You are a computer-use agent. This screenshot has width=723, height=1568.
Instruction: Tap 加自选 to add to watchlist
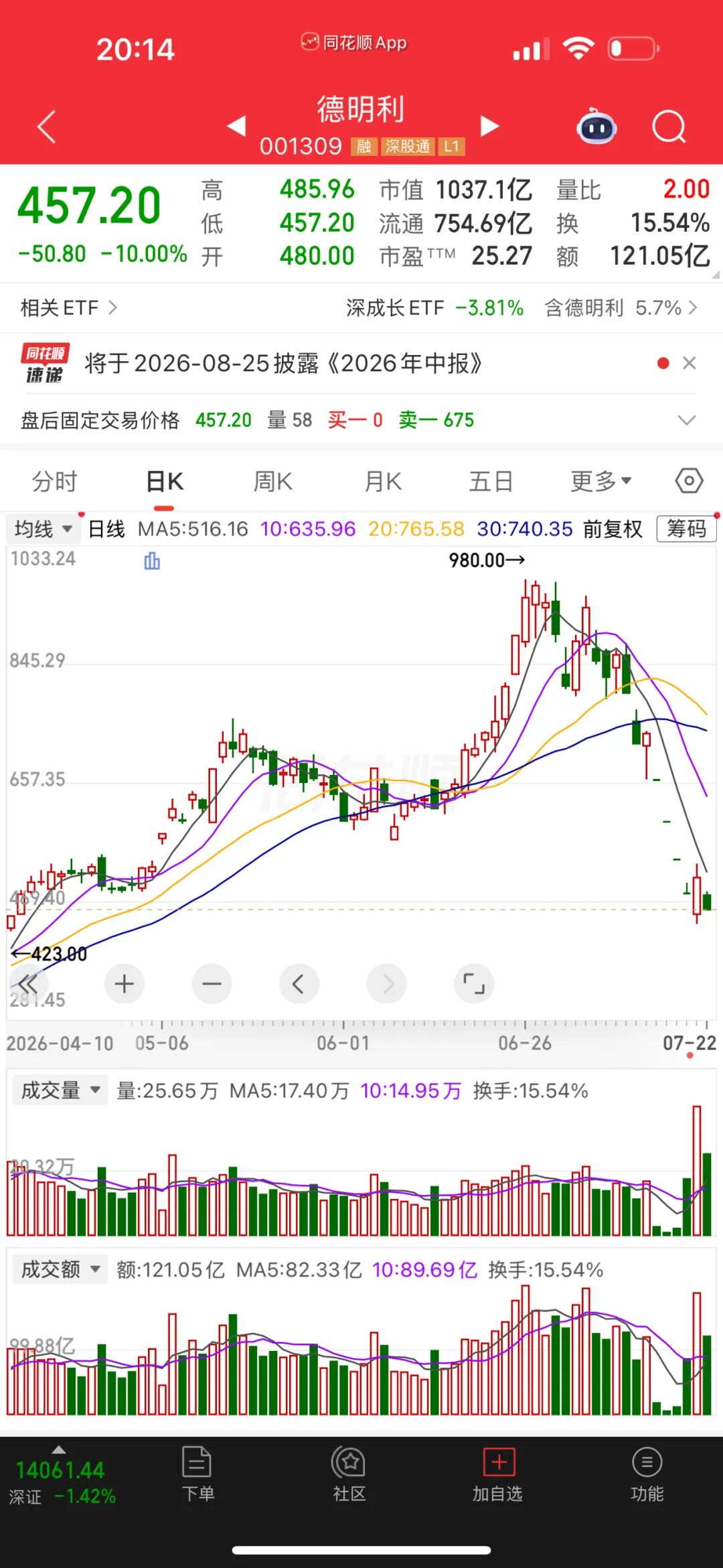click(498, 1476)
